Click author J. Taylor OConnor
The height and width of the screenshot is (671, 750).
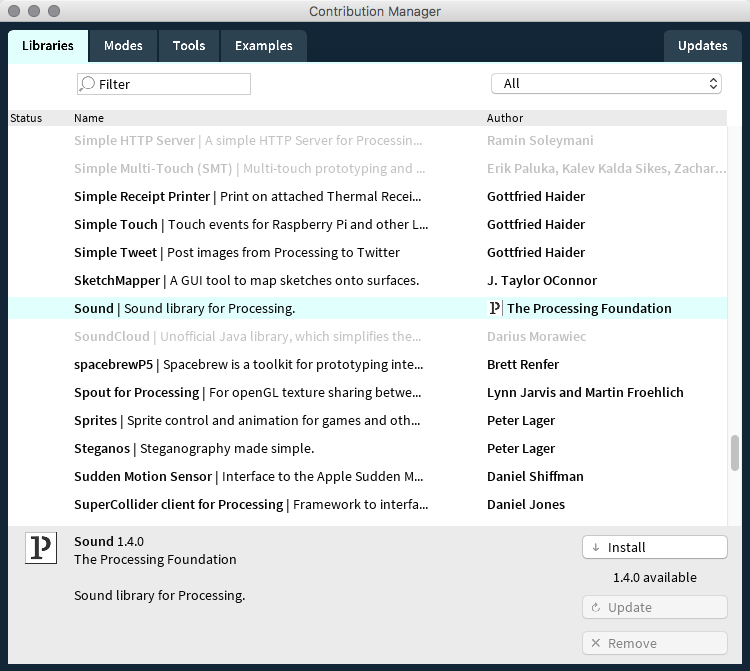(542, 280)
